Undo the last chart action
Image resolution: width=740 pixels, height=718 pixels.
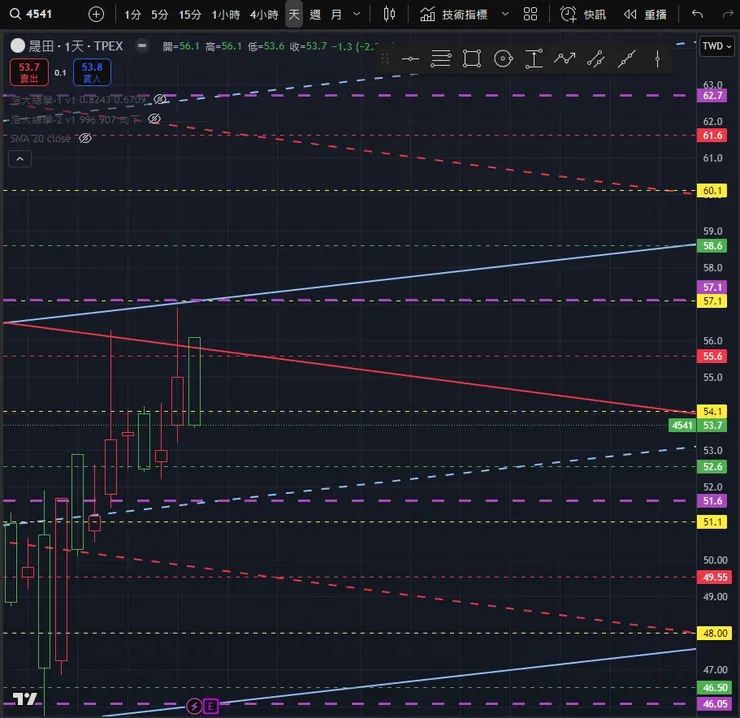click(697, 14)
